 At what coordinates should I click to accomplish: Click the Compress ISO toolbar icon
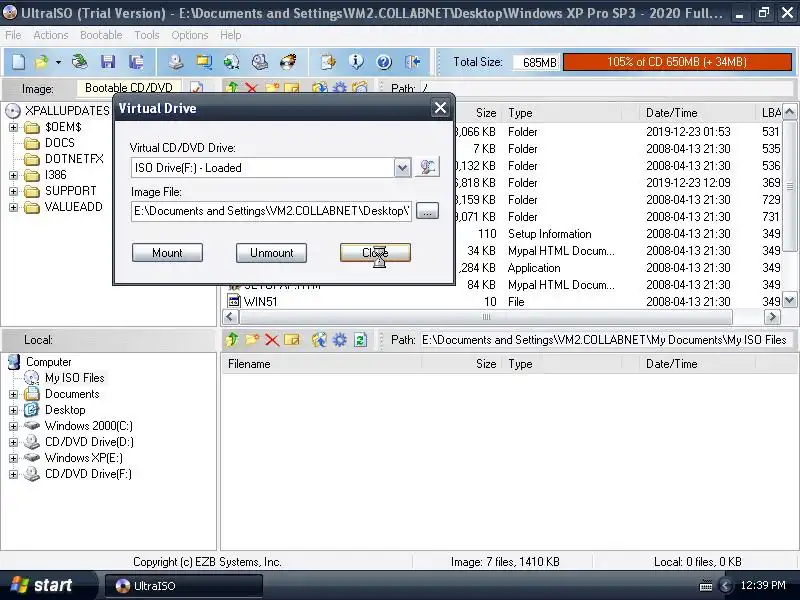pyautogui.click(x=204, y=62)
